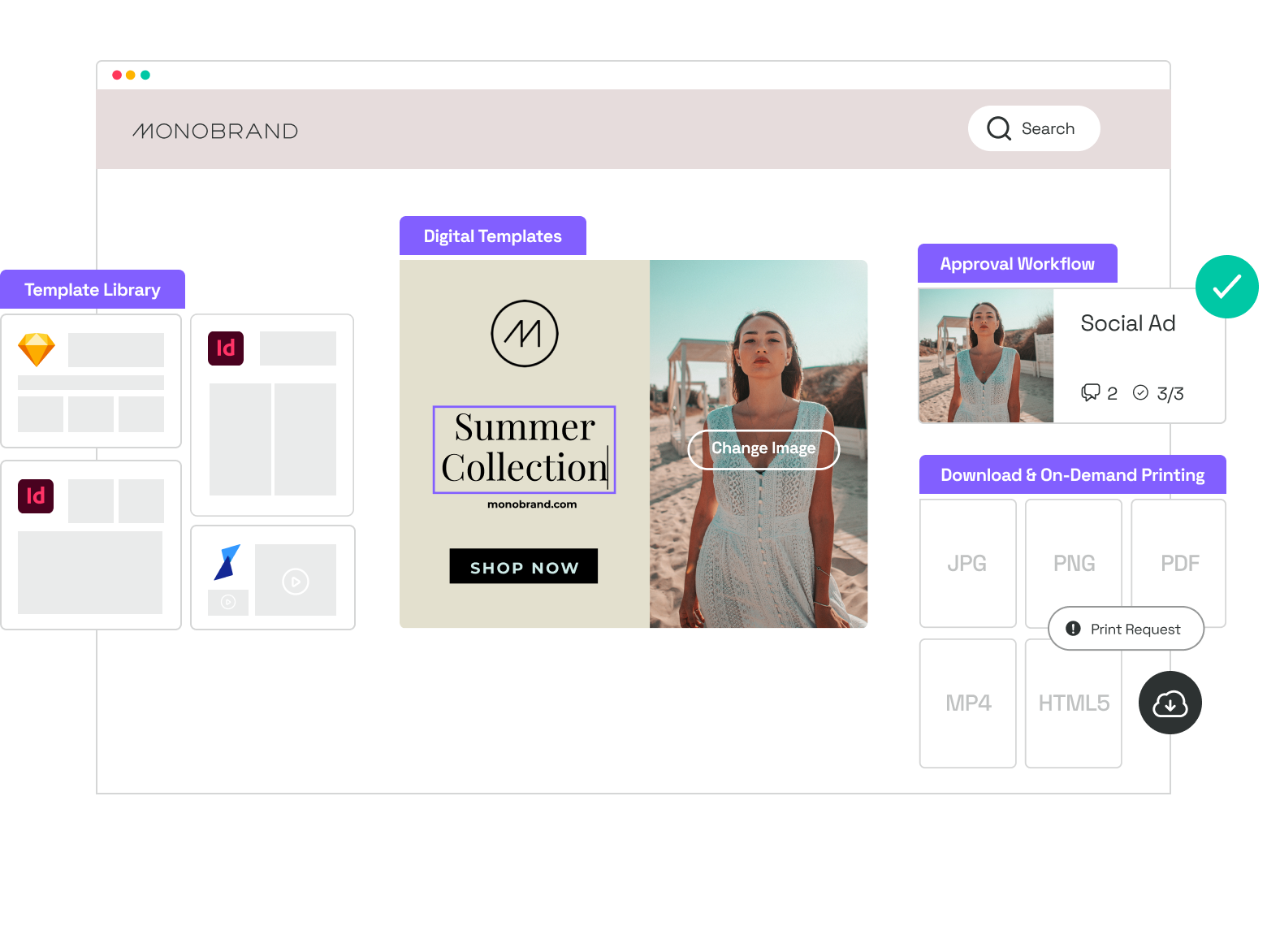The height and width of the screenshot is (952, 1267).
Task: Click the Social Ad title
Action: pyautogui.click(x=1128, y=323)
